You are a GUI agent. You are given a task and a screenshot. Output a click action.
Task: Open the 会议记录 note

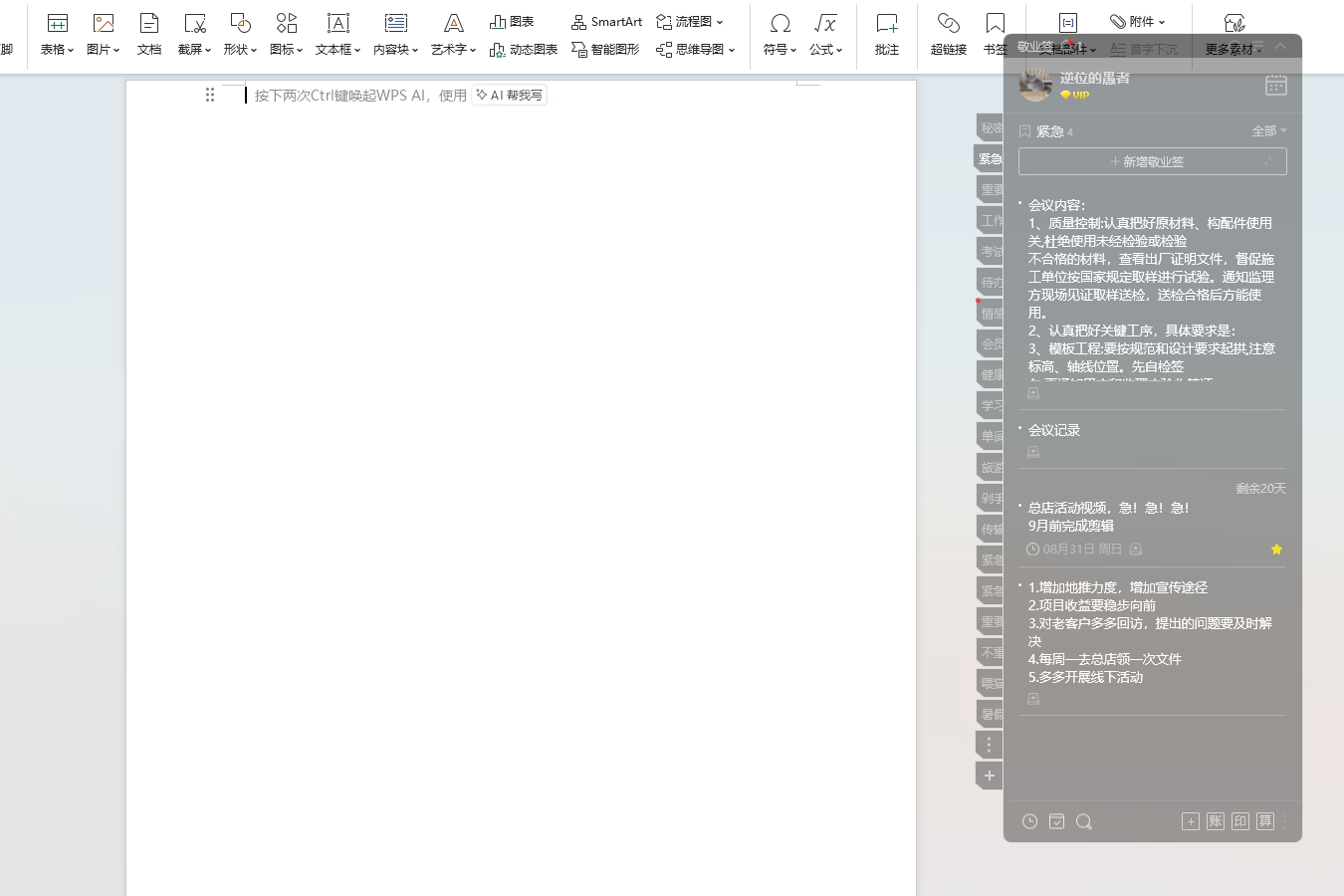[x=1054, y=430]
